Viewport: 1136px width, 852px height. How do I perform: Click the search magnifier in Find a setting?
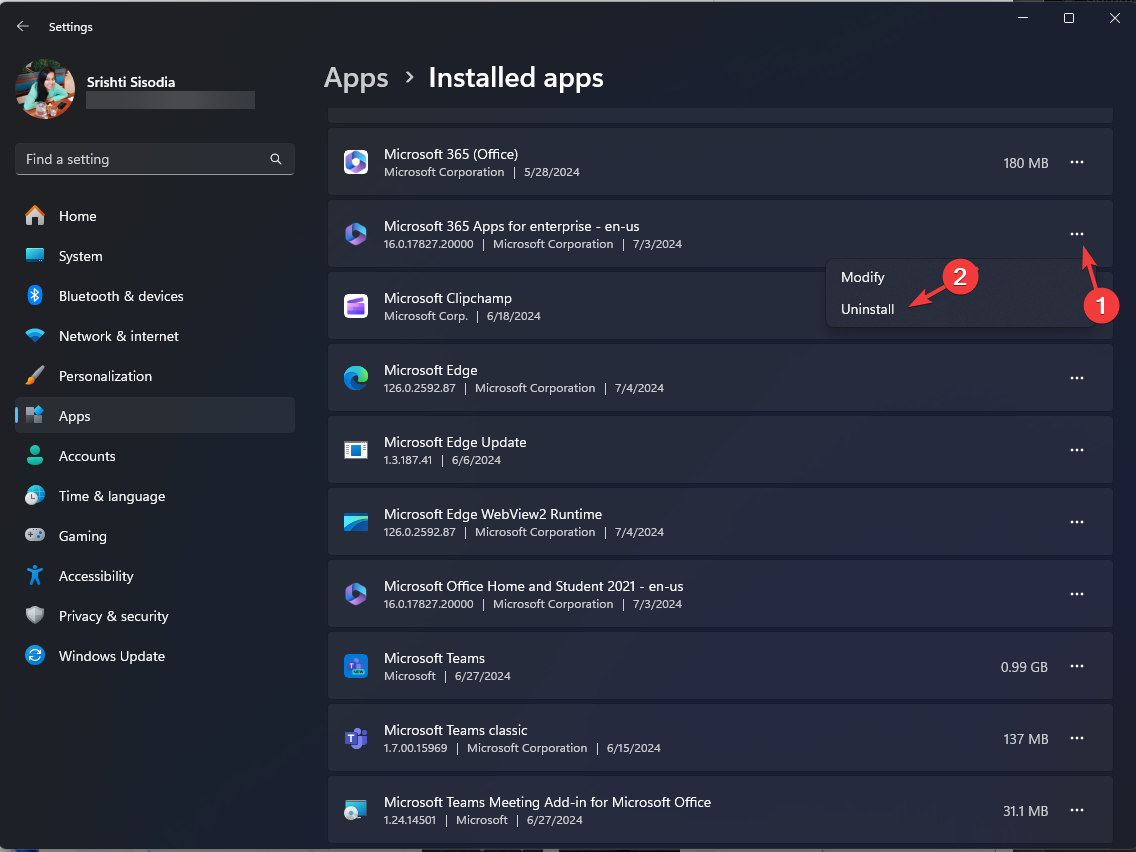coord(275,159)
